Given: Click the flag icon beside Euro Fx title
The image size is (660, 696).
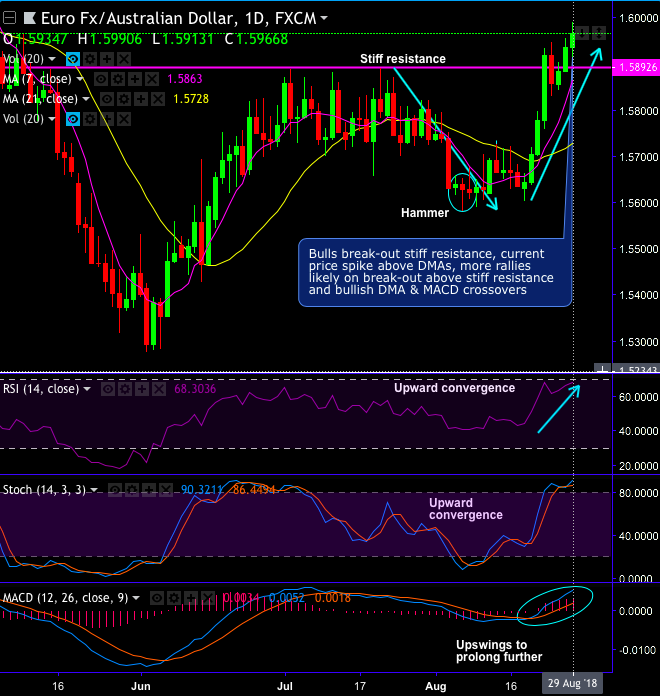Looking at the screenshot, I should (30, 18).
